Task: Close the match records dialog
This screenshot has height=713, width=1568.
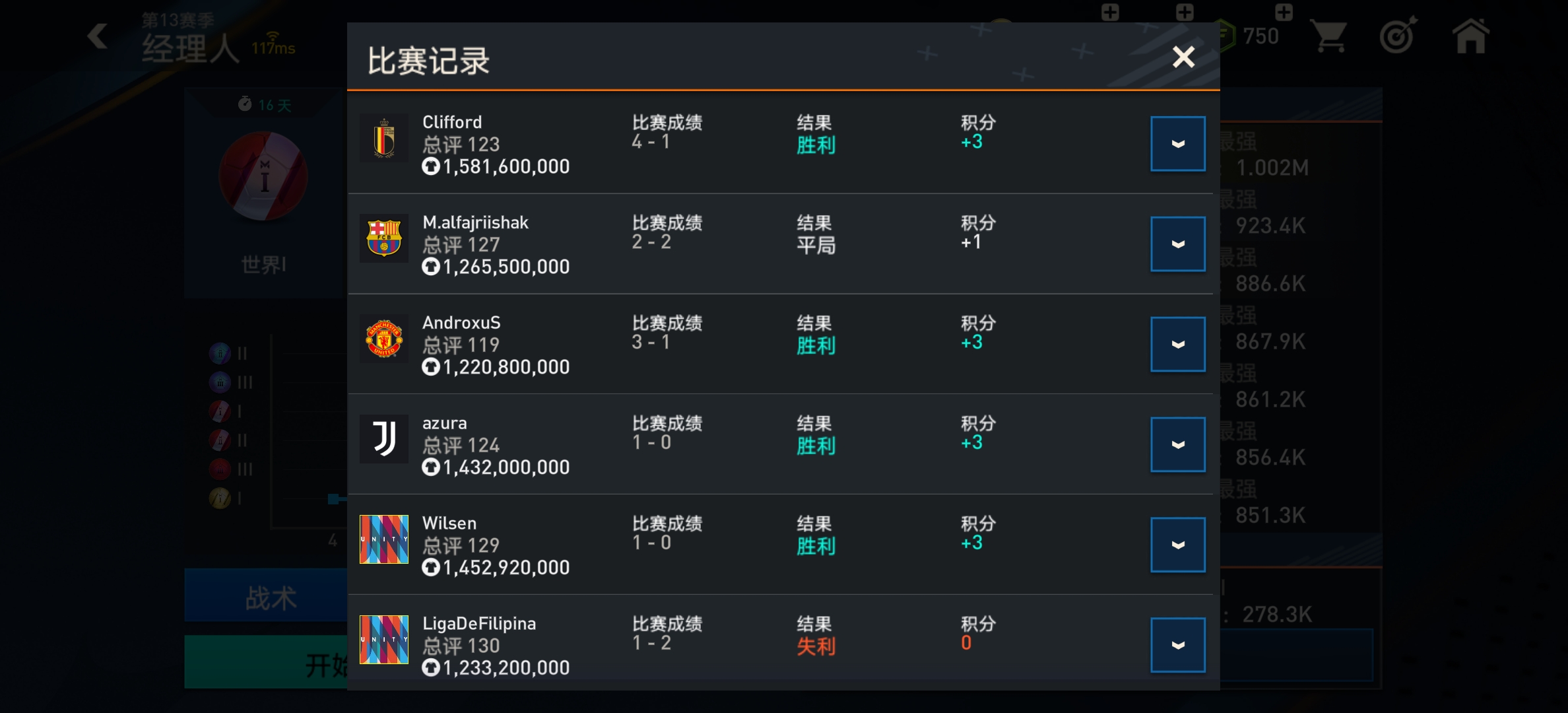Action: coord(1183,57)
